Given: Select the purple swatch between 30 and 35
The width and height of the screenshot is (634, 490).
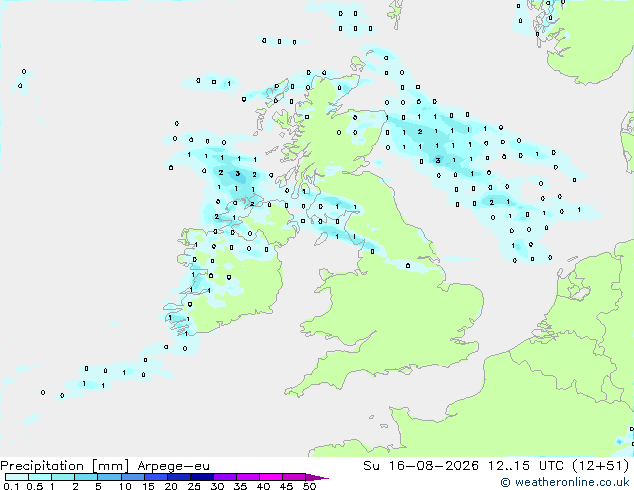Looking at the screenshot, I should pos(225,477).
